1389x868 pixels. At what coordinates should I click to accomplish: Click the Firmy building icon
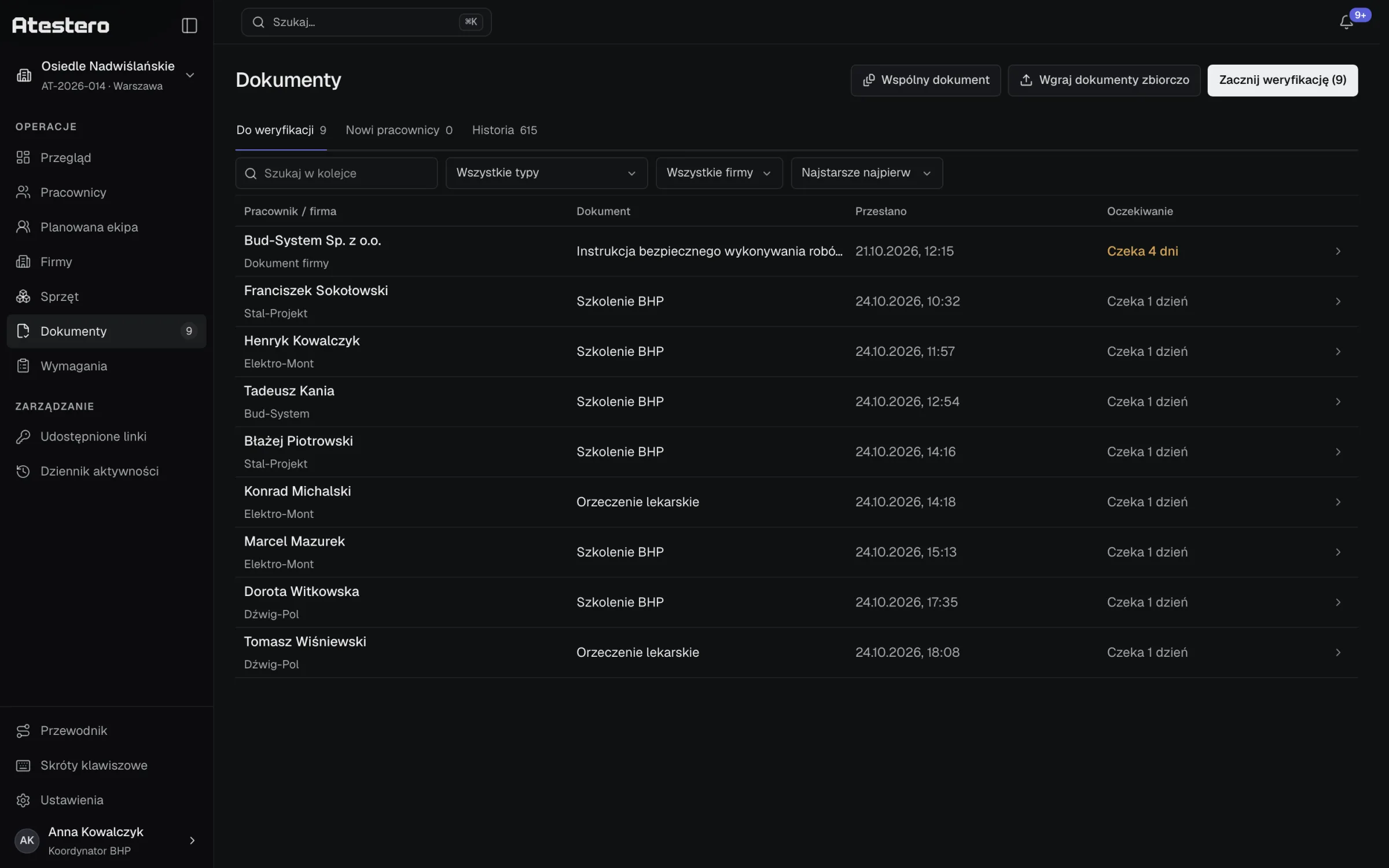click(x=23, y=262)
